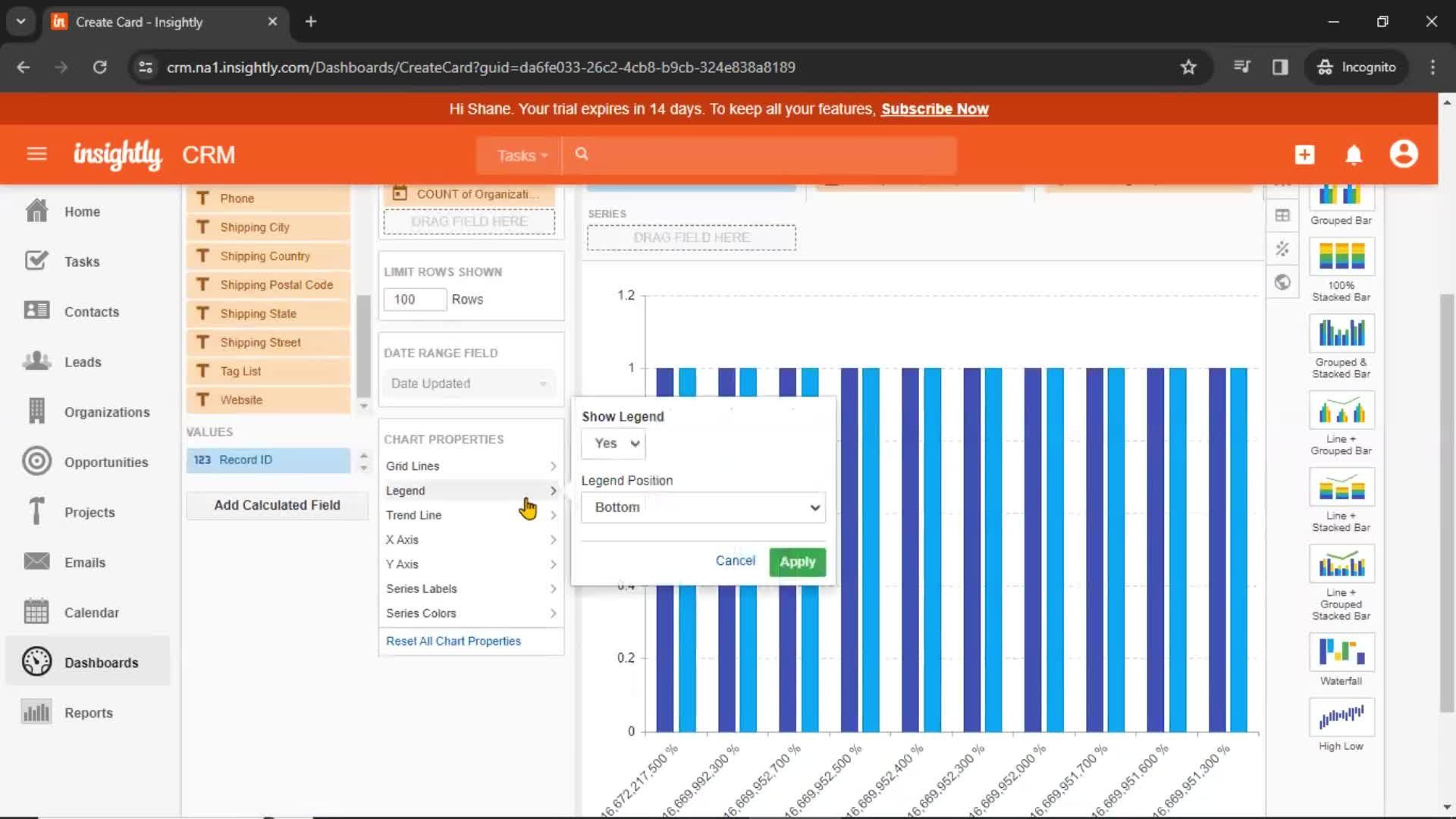The height and width of the screenshot is (819, 1456).
Task: Click the search magnifier icon in toolbar
Action: [582, 155]
